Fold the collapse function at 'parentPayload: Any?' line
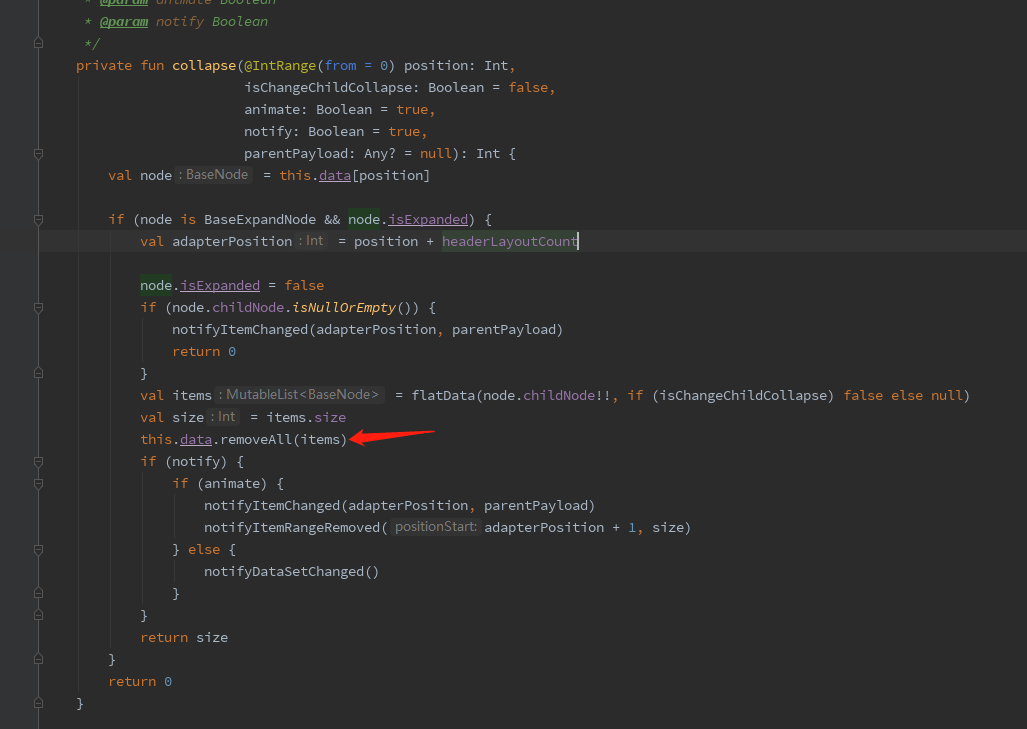Image resolution: width=1027 pixels, height=729 pixels. [39, 154]
